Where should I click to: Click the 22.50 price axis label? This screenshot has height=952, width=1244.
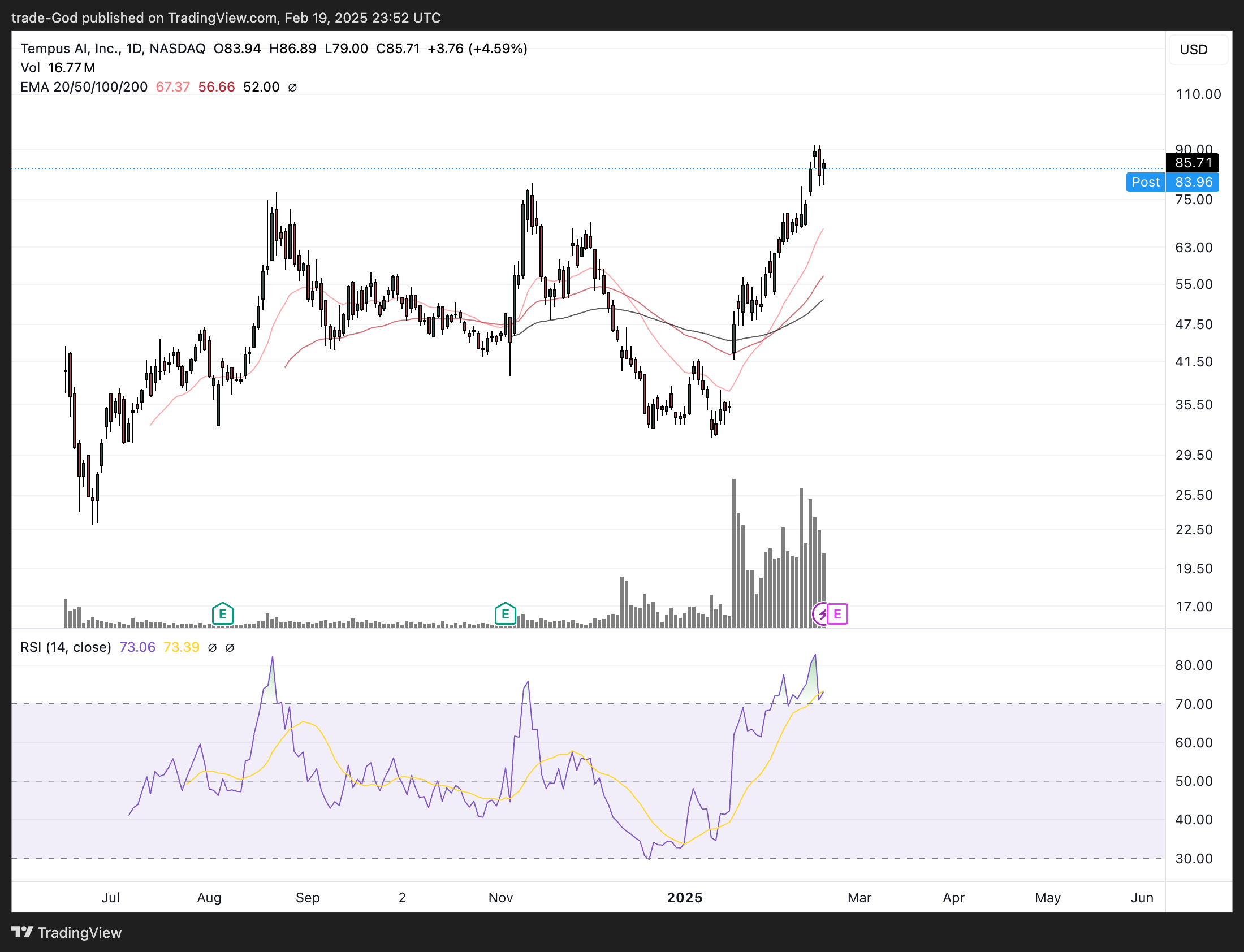tap(1194, 530)
